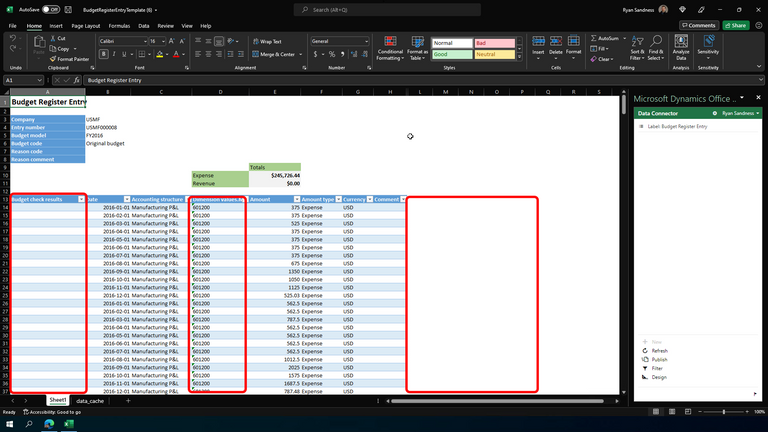768x432 pixels.
Task: Click the Delete cells icon
Action: [x=555, y=41]
